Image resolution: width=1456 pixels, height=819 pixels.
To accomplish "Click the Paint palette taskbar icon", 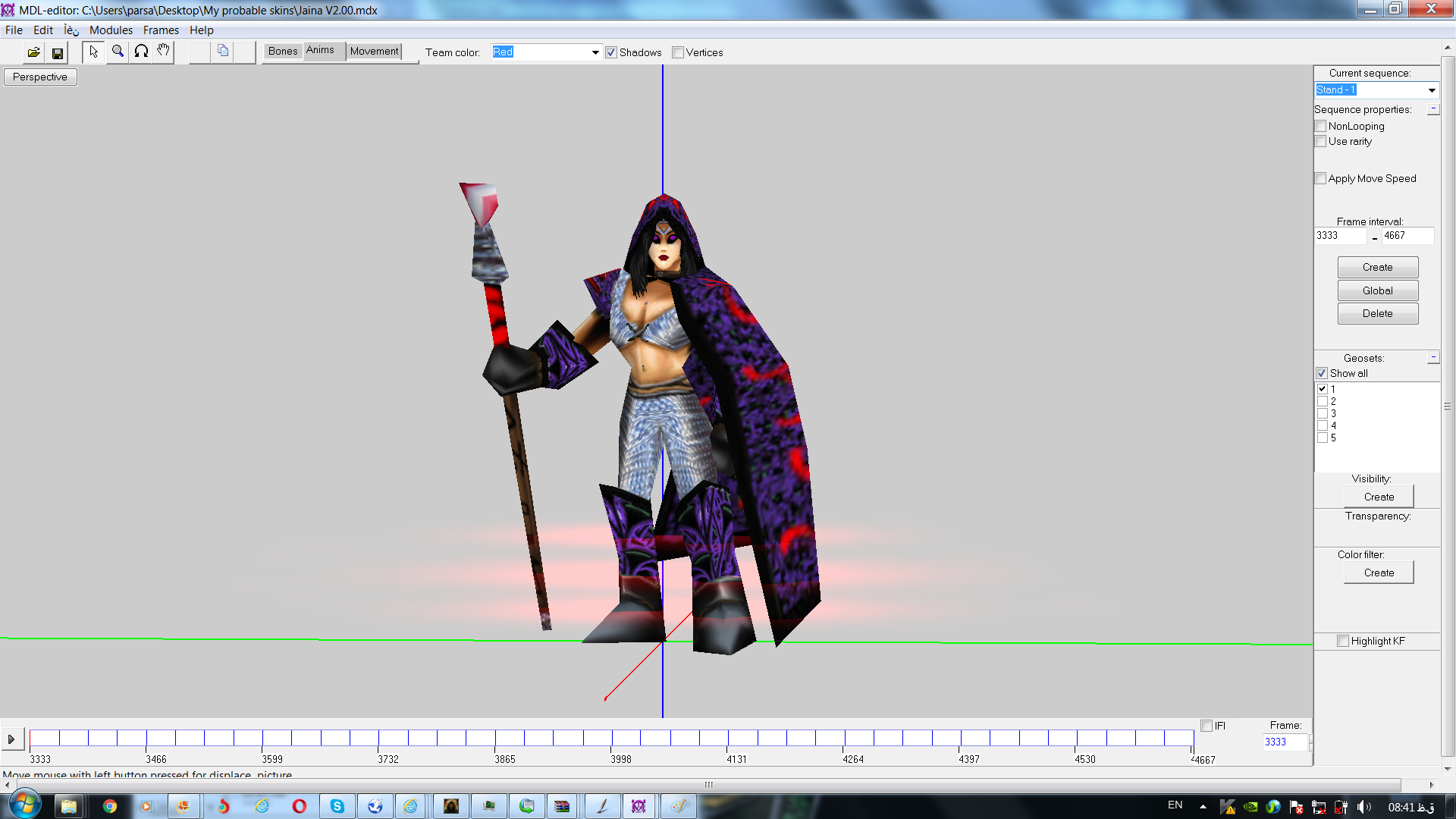I will (x=678, y=806).
